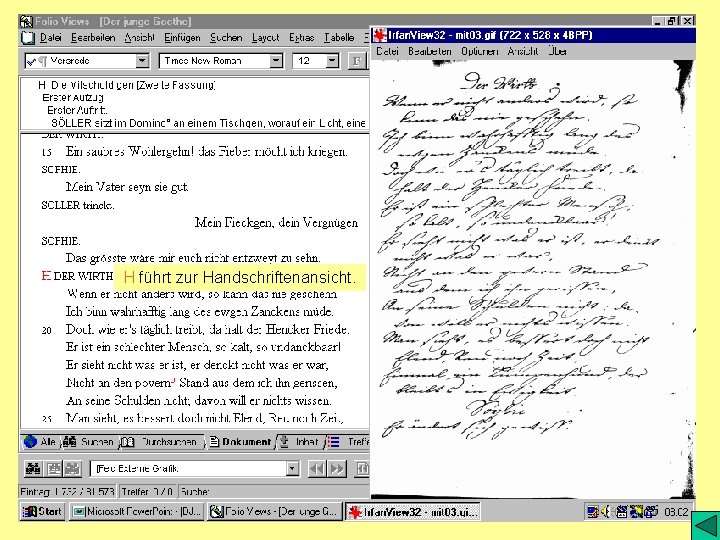Expand the font size 12 dropdown arrow

tap(332, 61)
